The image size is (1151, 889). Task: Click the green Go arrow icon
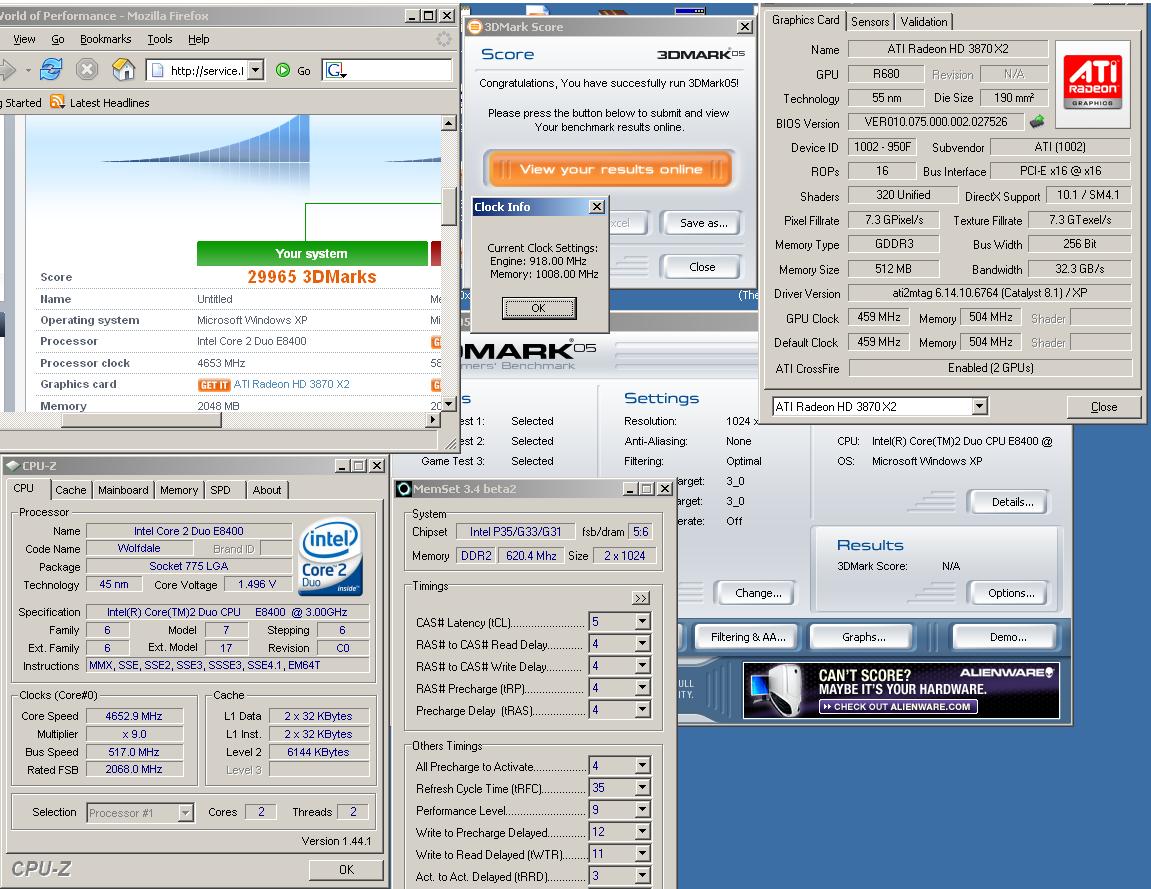coord(283,70)
